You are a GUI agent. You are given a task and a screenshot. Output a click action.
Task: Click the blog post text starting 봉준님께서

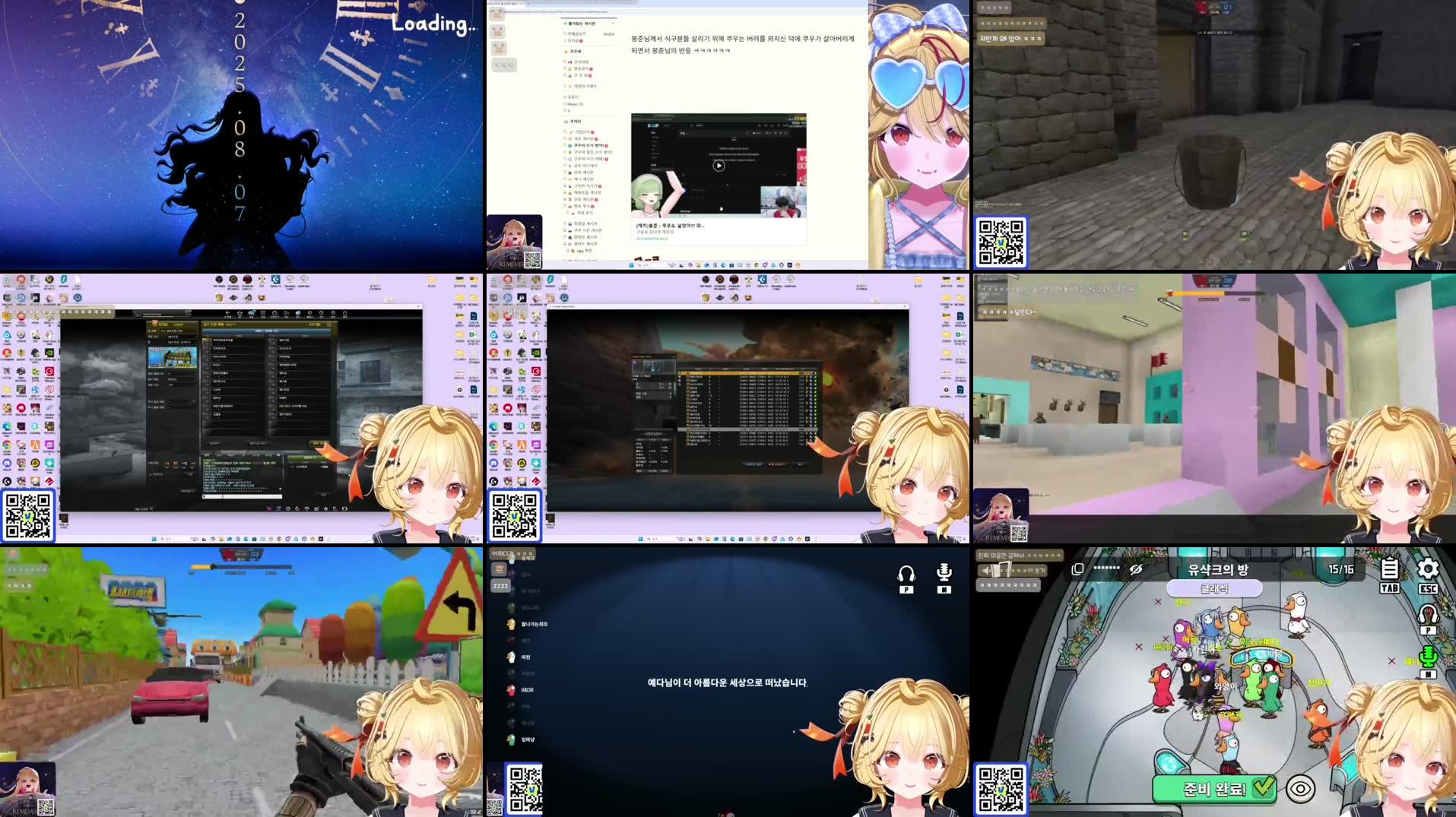743,44
